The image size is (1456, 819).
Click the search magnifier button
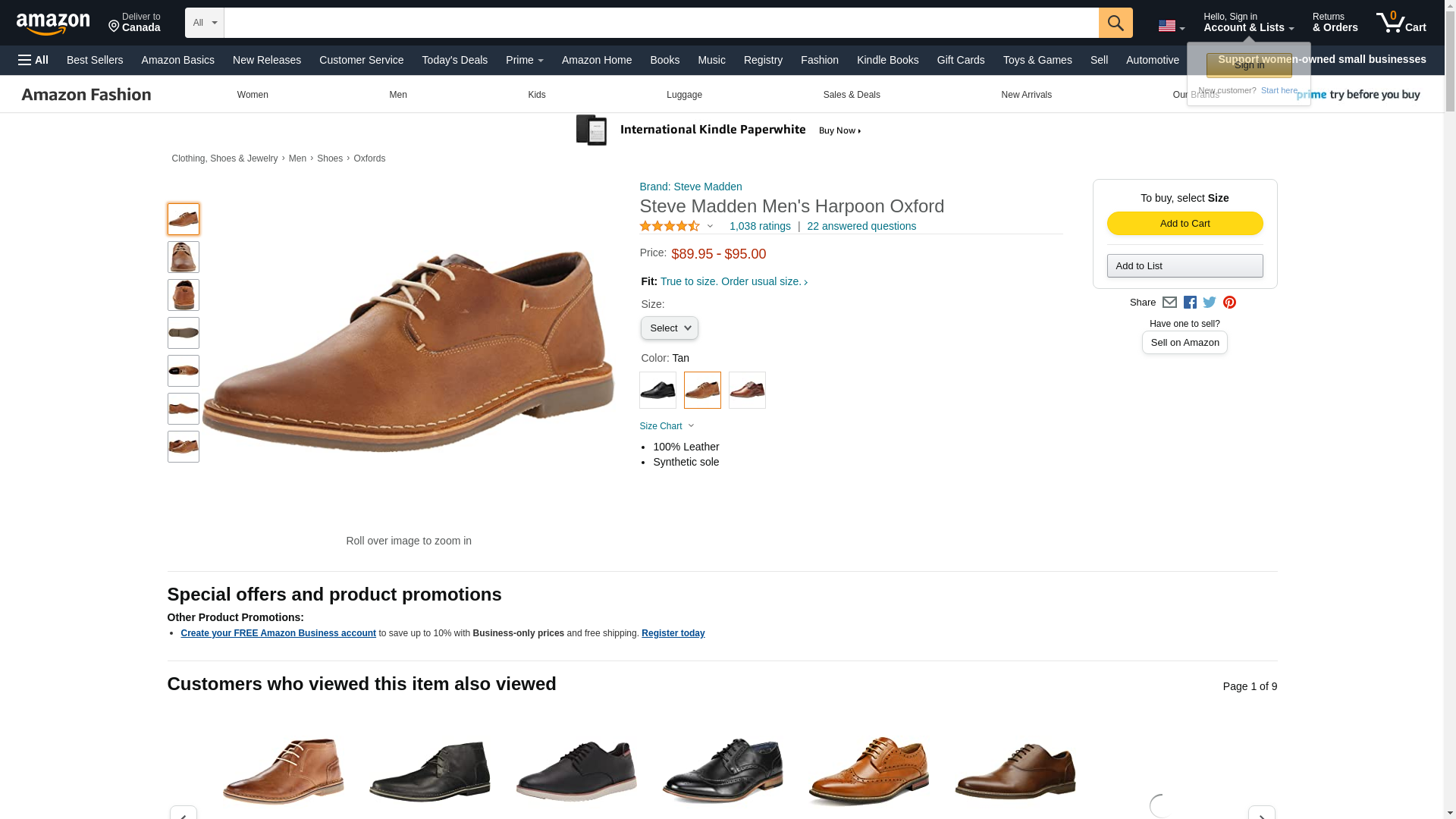tap(1115, 23)
